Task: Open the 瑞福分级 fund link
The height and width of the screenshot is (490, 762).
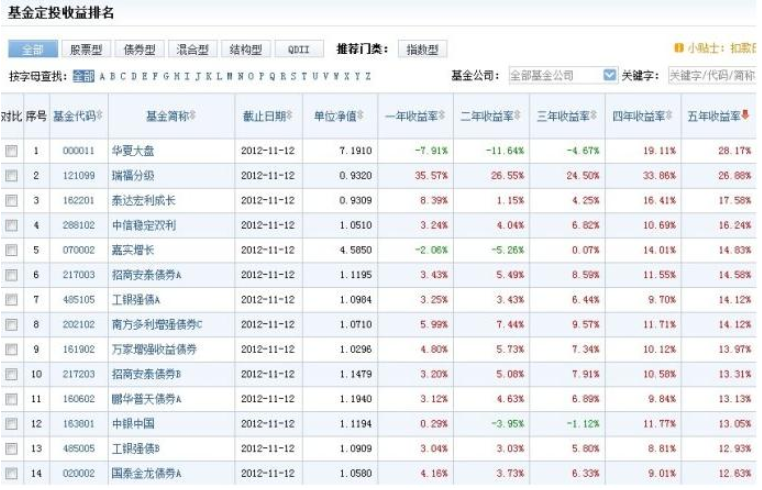Action: point(133,175)
